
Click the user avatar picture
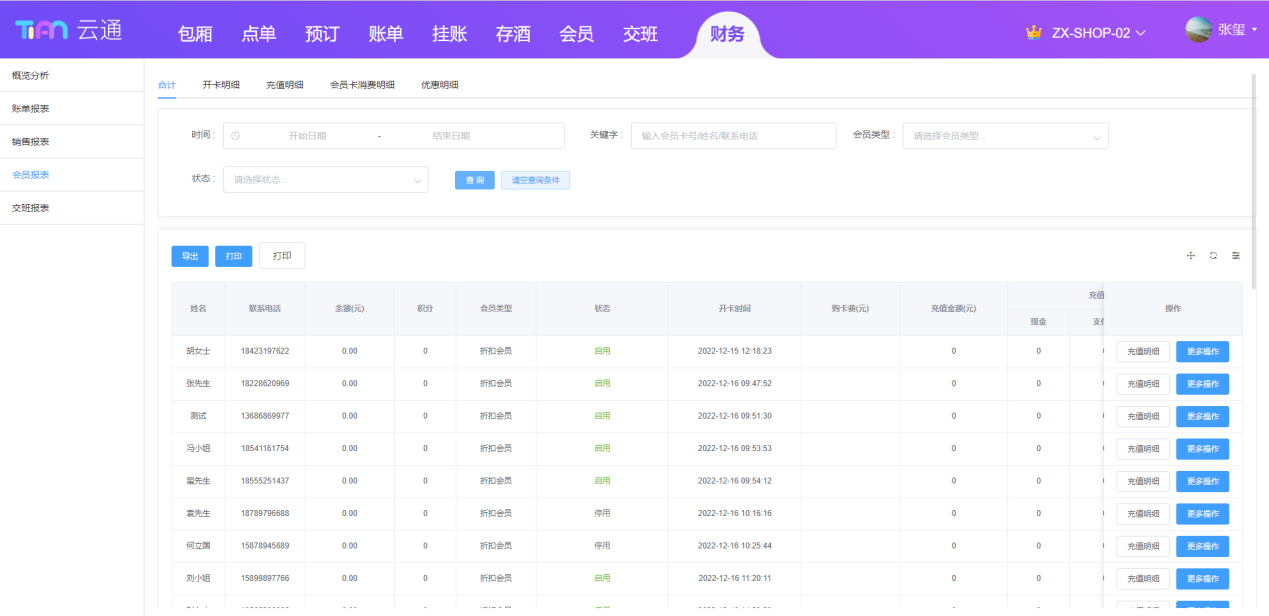tap(1198, 30)
